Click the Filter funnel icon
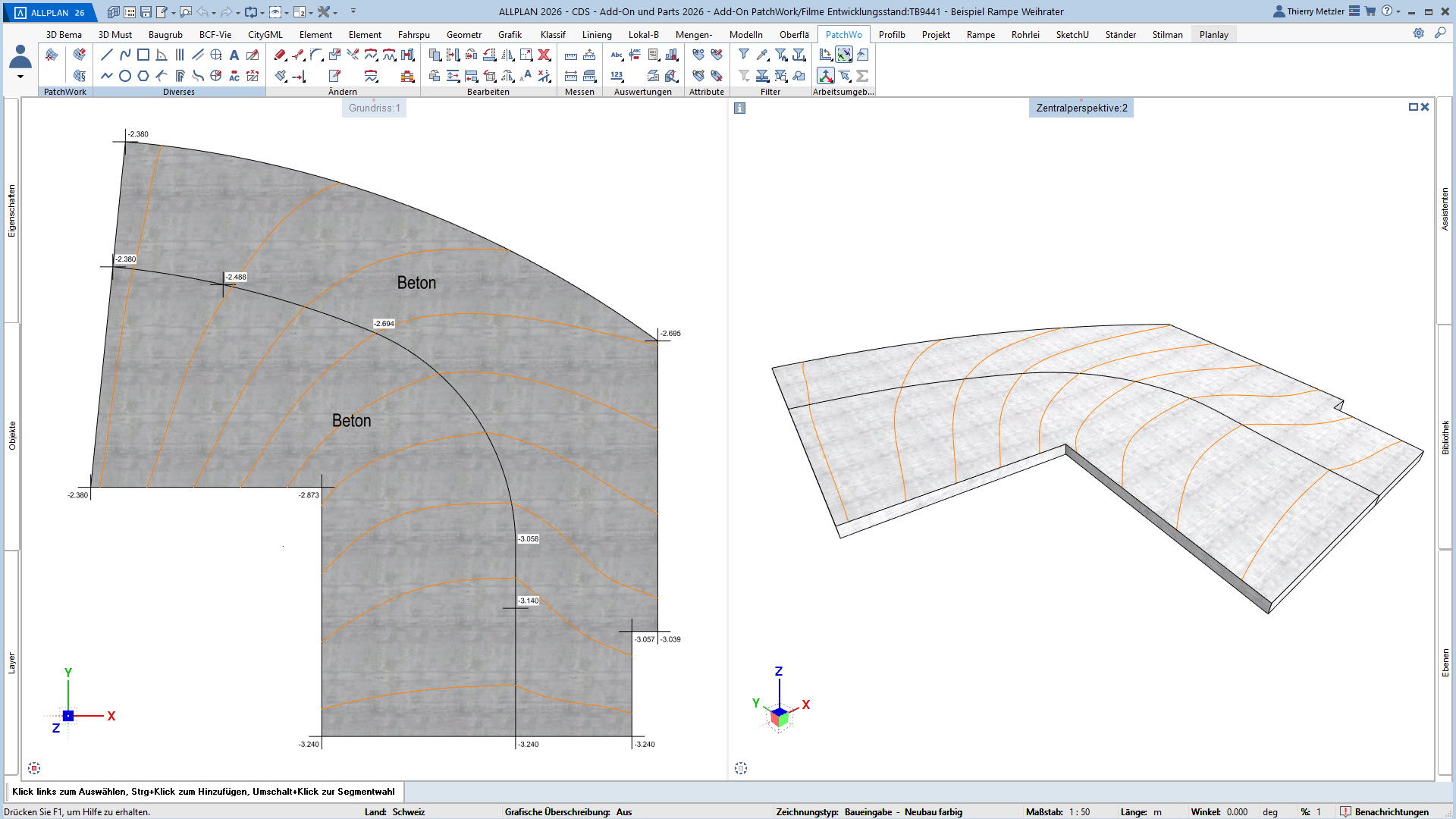 tap(744, 55)
